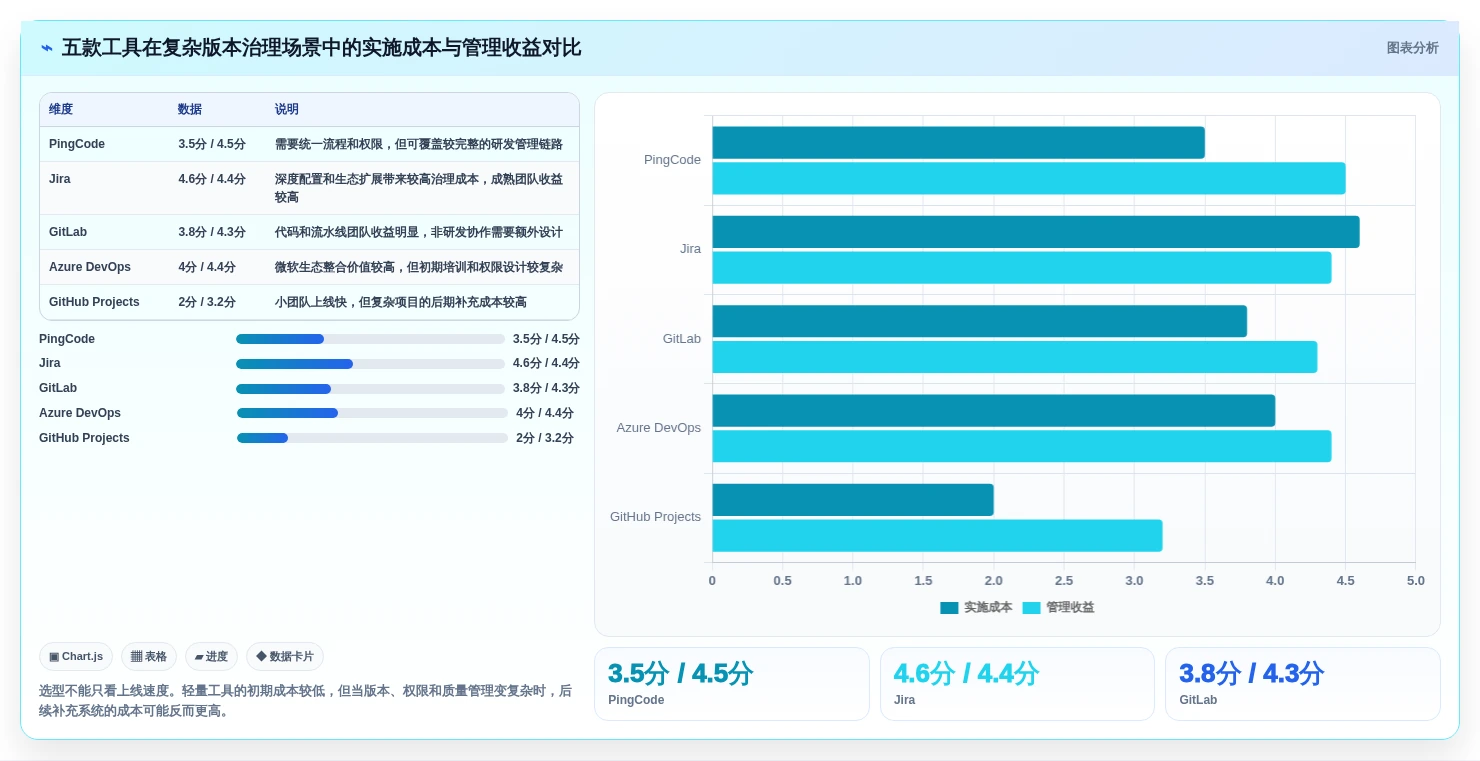Click table cell 2分 / 3.2分

pyautogui.click(x=207, y=302)
